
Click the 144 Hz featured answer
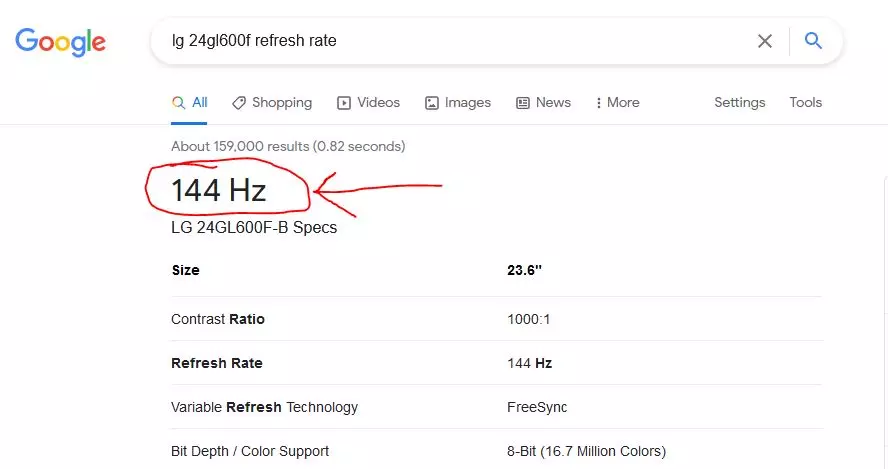(219, 190)
